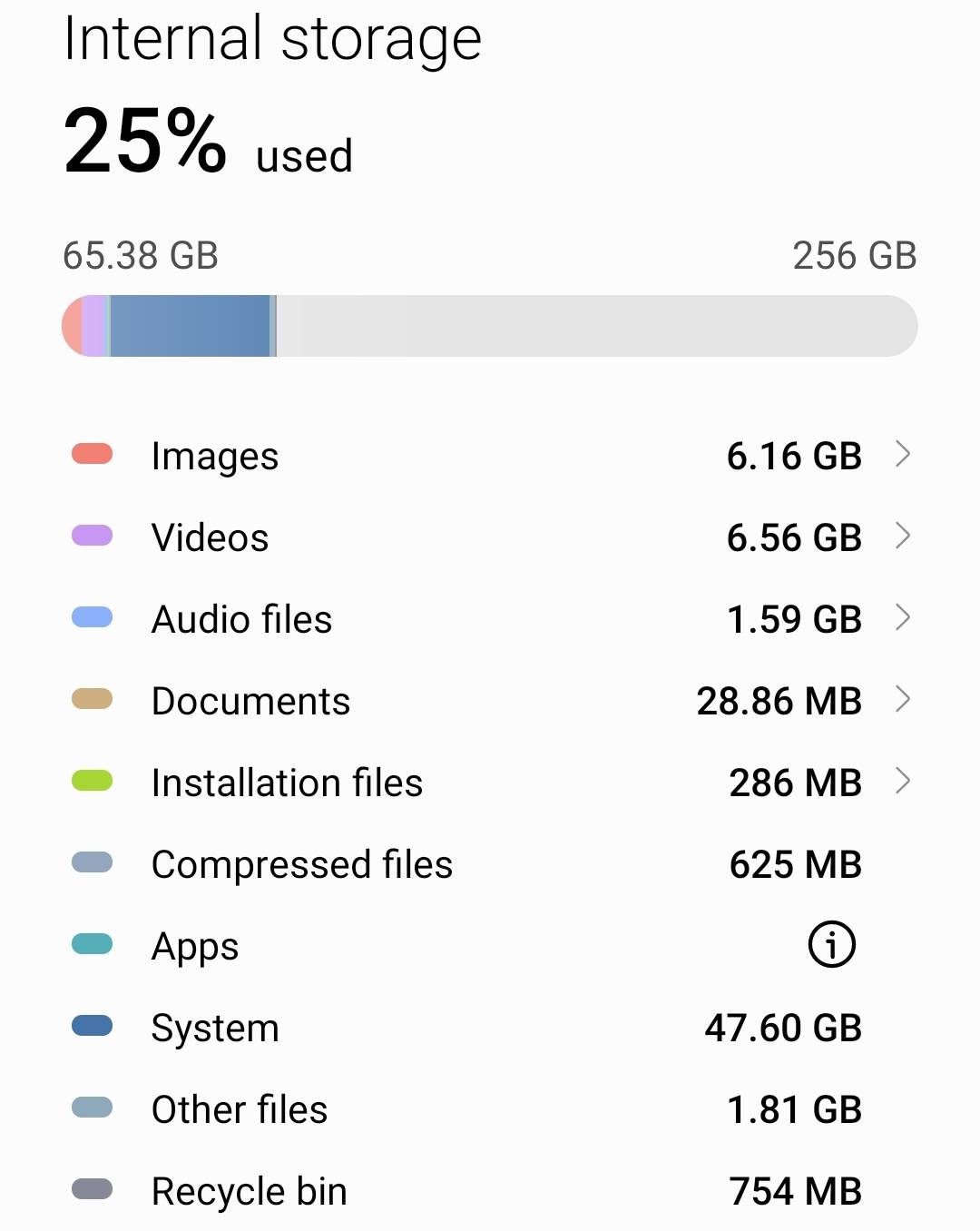Click the green Installation files icon

click(x=91, y=781)
